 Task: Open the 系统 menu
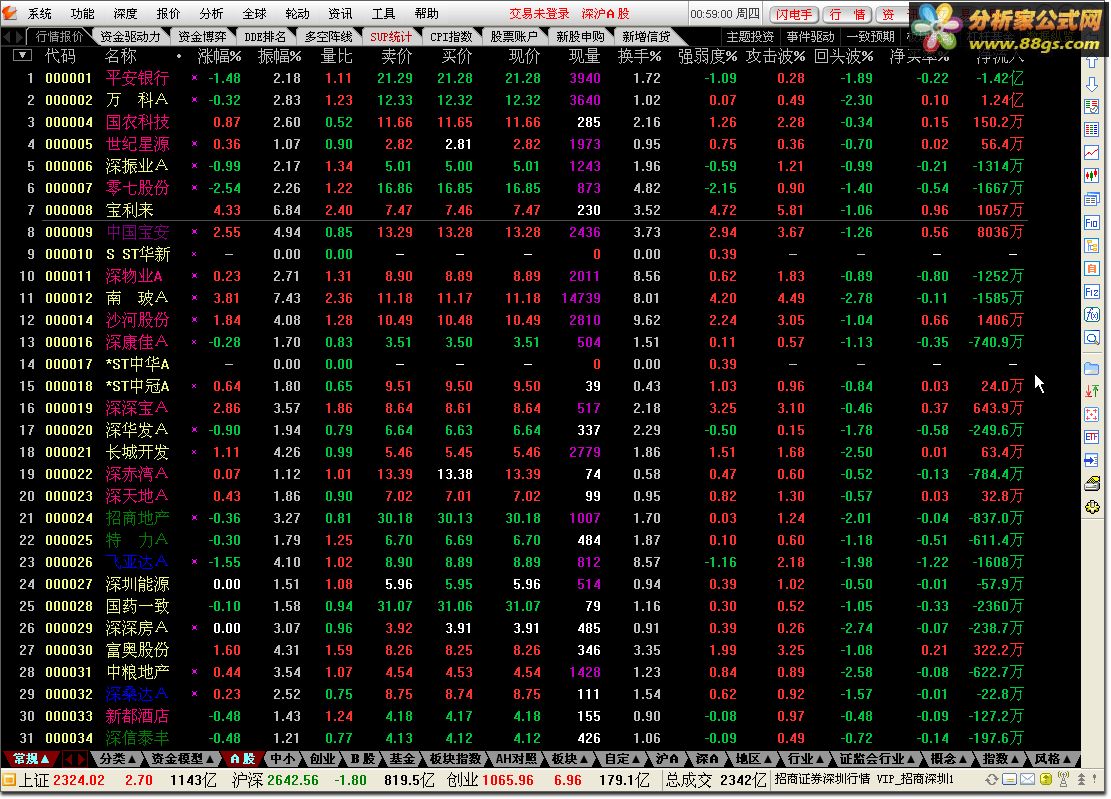pos(40,13)
